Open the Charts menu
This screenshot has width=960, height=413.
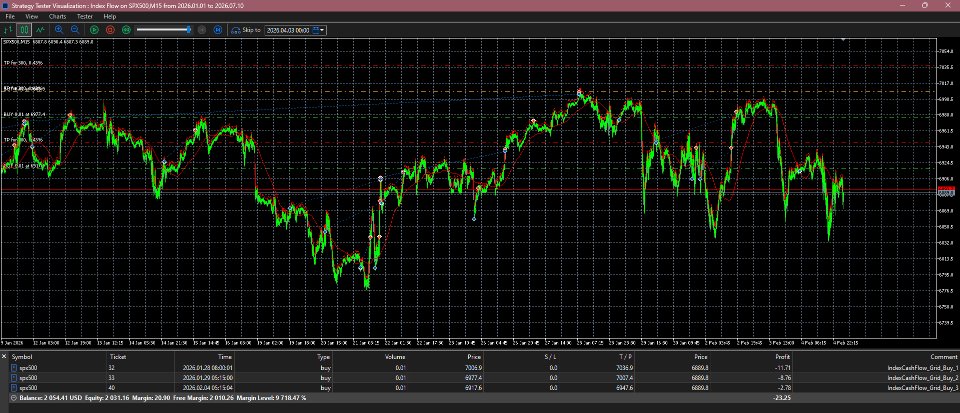(58, 17)
